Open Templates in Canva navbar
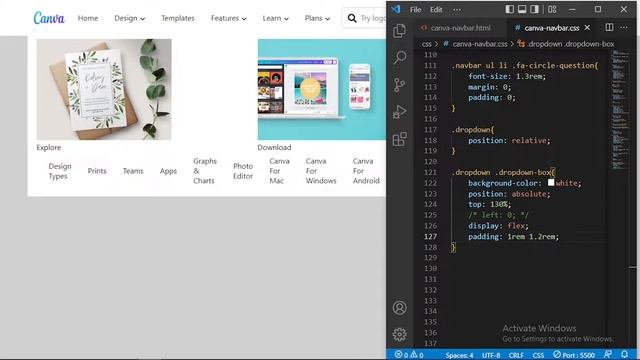 (178, 18)
